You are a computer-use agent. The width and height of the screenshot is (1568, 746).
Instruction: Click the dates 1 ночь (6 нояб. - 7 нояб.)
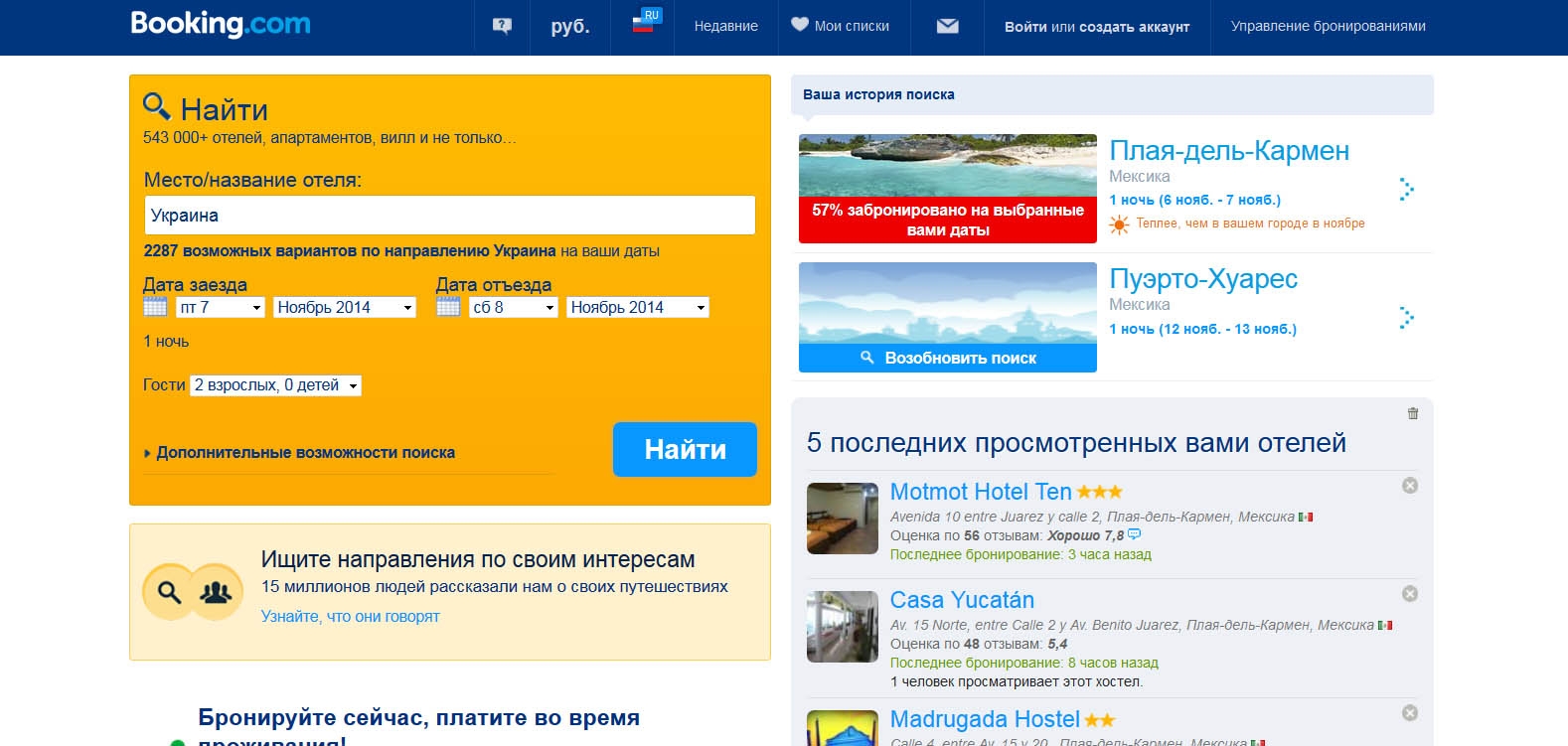click(1195, 201)
